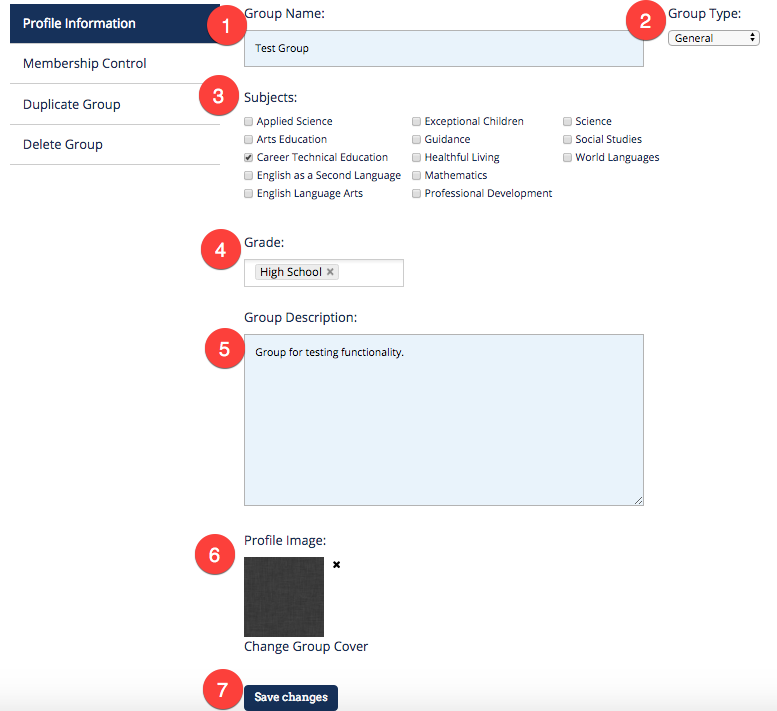
Task: Click the Group Description text area
Action: tap(444, 420)
